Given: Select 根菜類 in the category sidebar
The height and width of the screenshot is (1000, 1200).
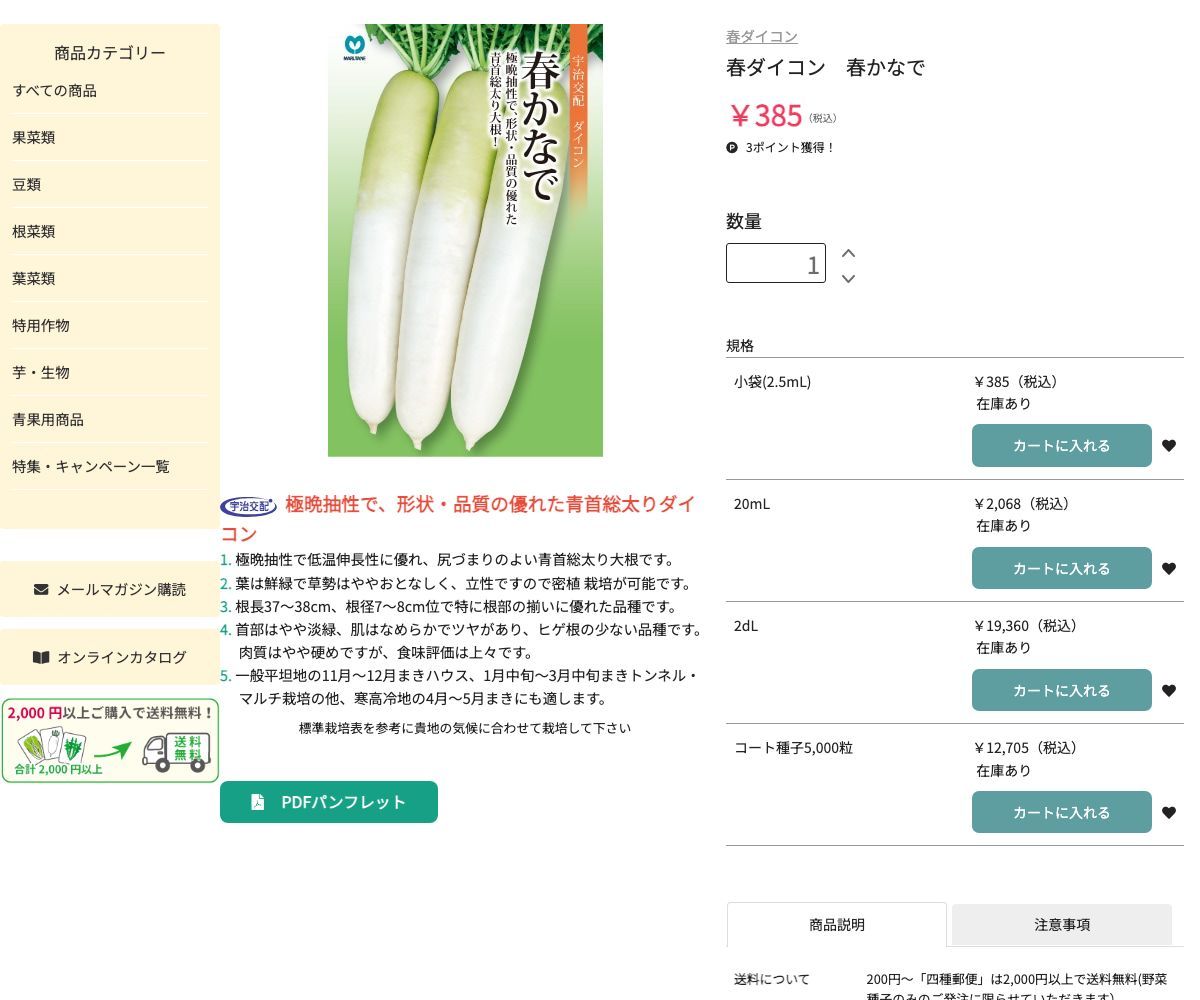Looking at the screenshot, I should [33, 231].
